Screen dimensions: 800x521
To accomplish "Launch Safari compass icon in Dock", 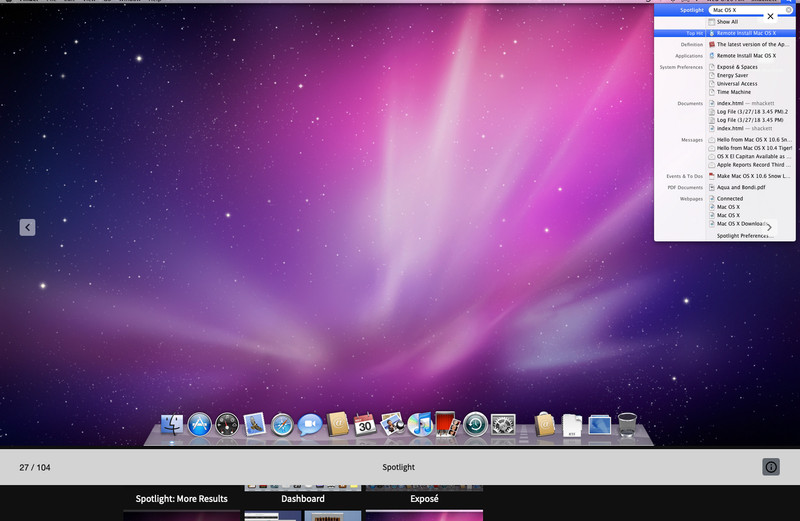I will click(x=282, y=425).
